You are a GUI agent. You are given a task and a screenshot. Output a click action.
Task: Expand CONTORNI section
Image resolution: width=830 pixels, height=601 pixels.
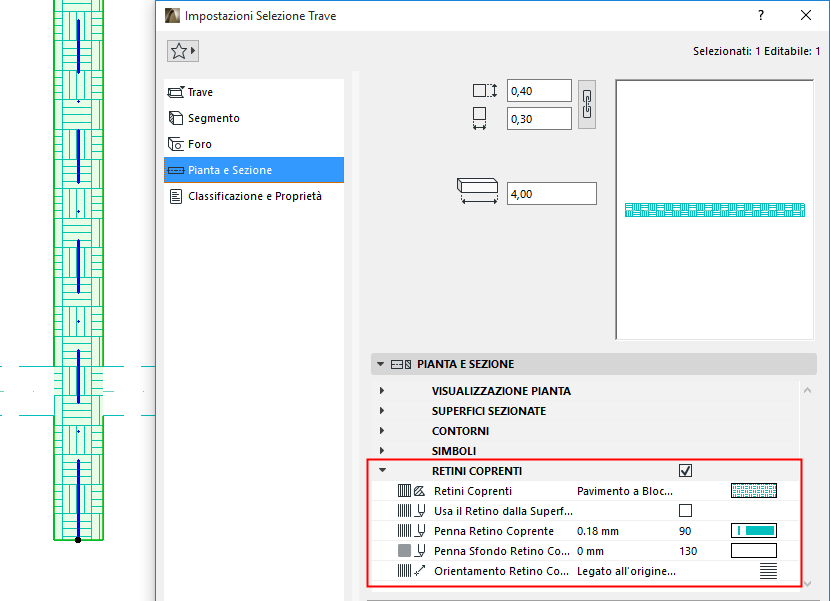click(x=382, y=431)
